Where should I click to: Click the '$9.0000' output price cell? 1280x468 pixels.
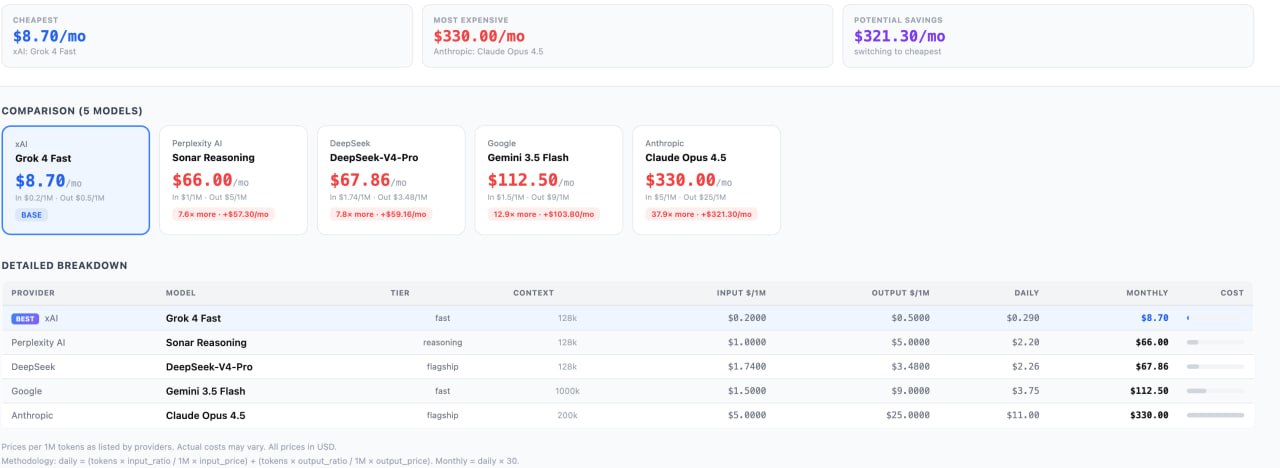[x=911, y=391]
